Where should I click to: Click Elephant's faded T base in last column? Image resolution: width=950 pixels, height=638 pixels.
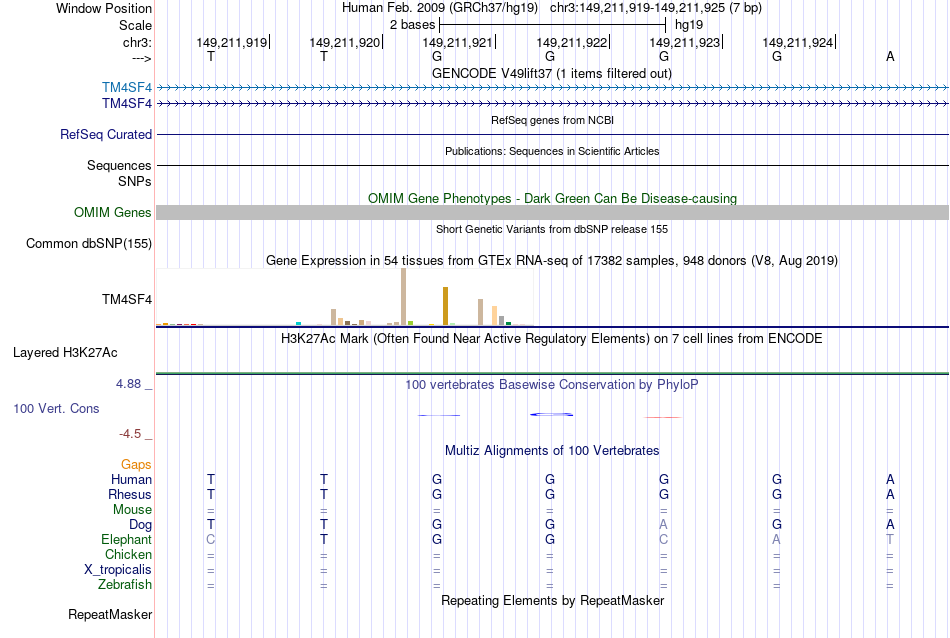pos(889,539)
